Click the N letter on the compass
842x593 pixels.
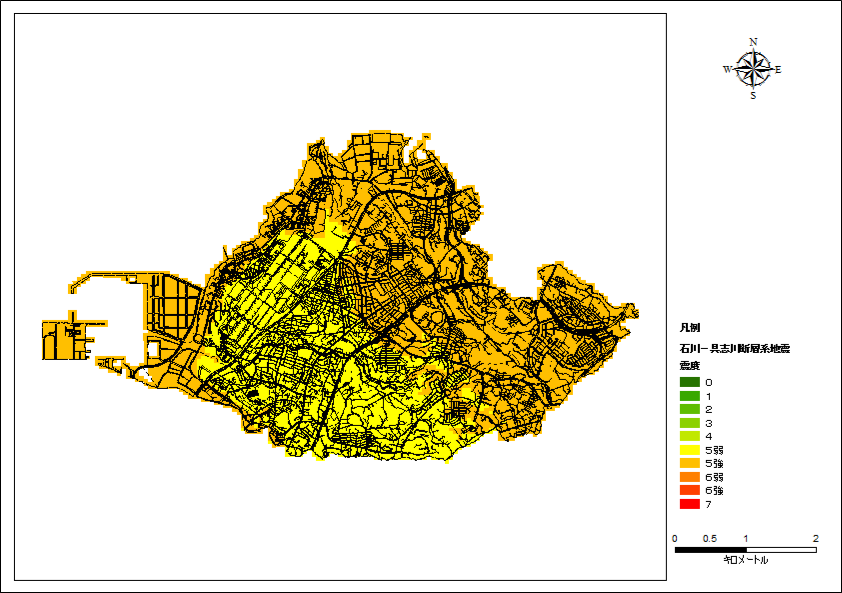tap(753, 42)
